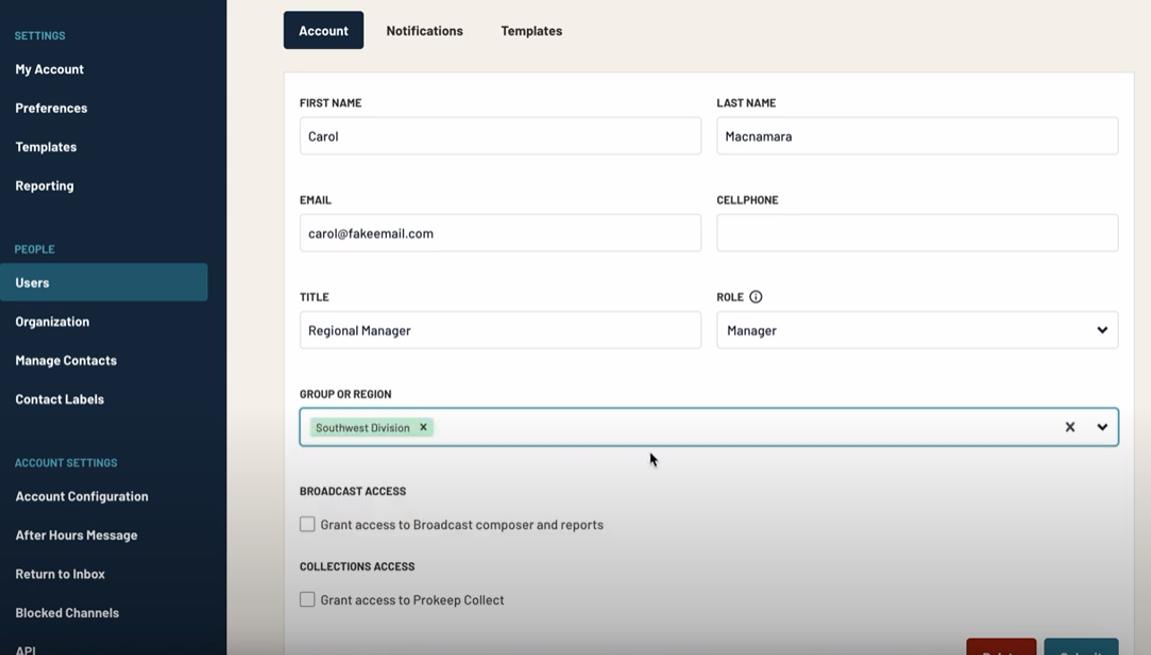Switch to the Templates tab
The image size is (1151, 655).
[531, 30]
